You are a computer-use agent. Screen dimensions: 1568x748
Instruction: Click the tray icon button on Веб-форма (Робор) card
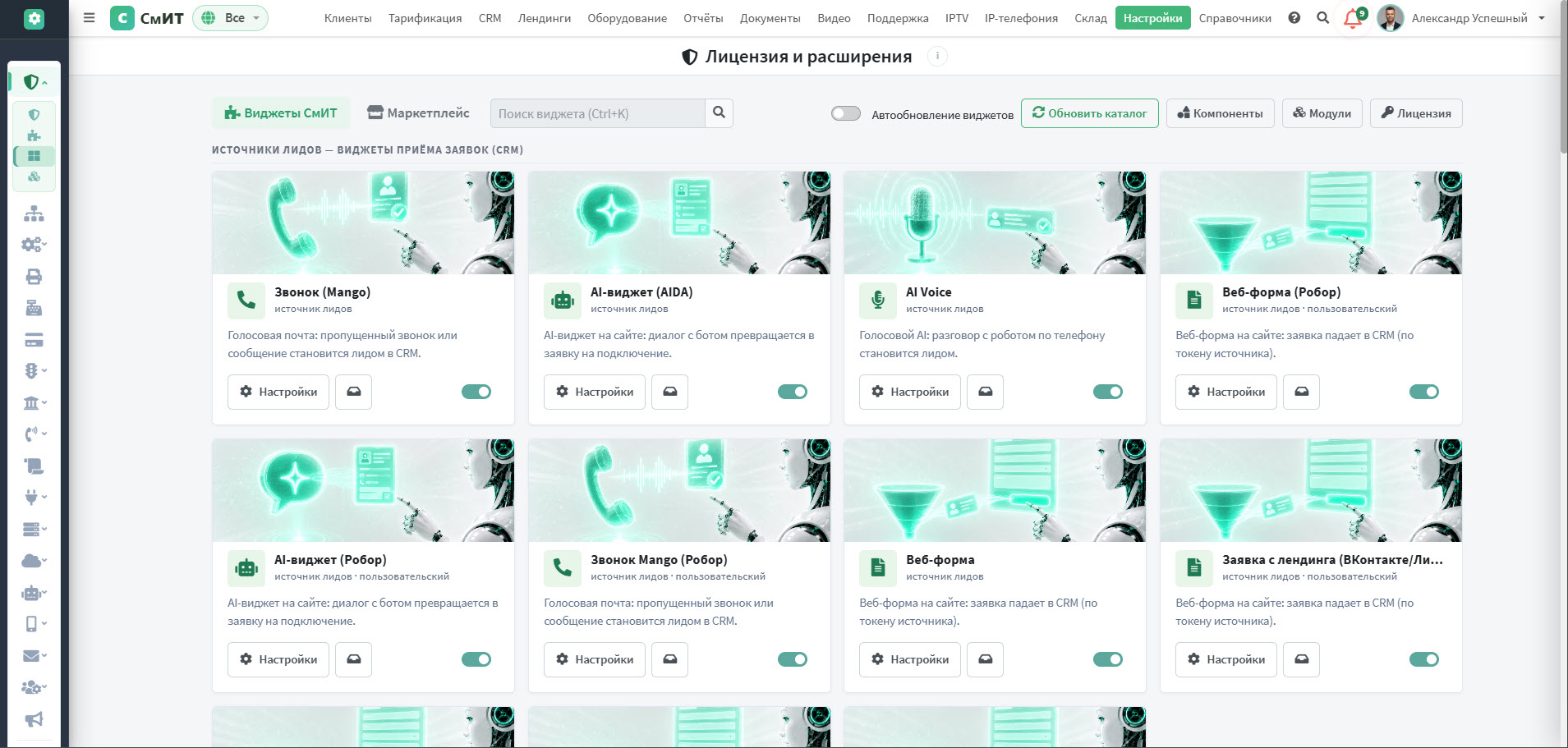[x=1302, y=392]
